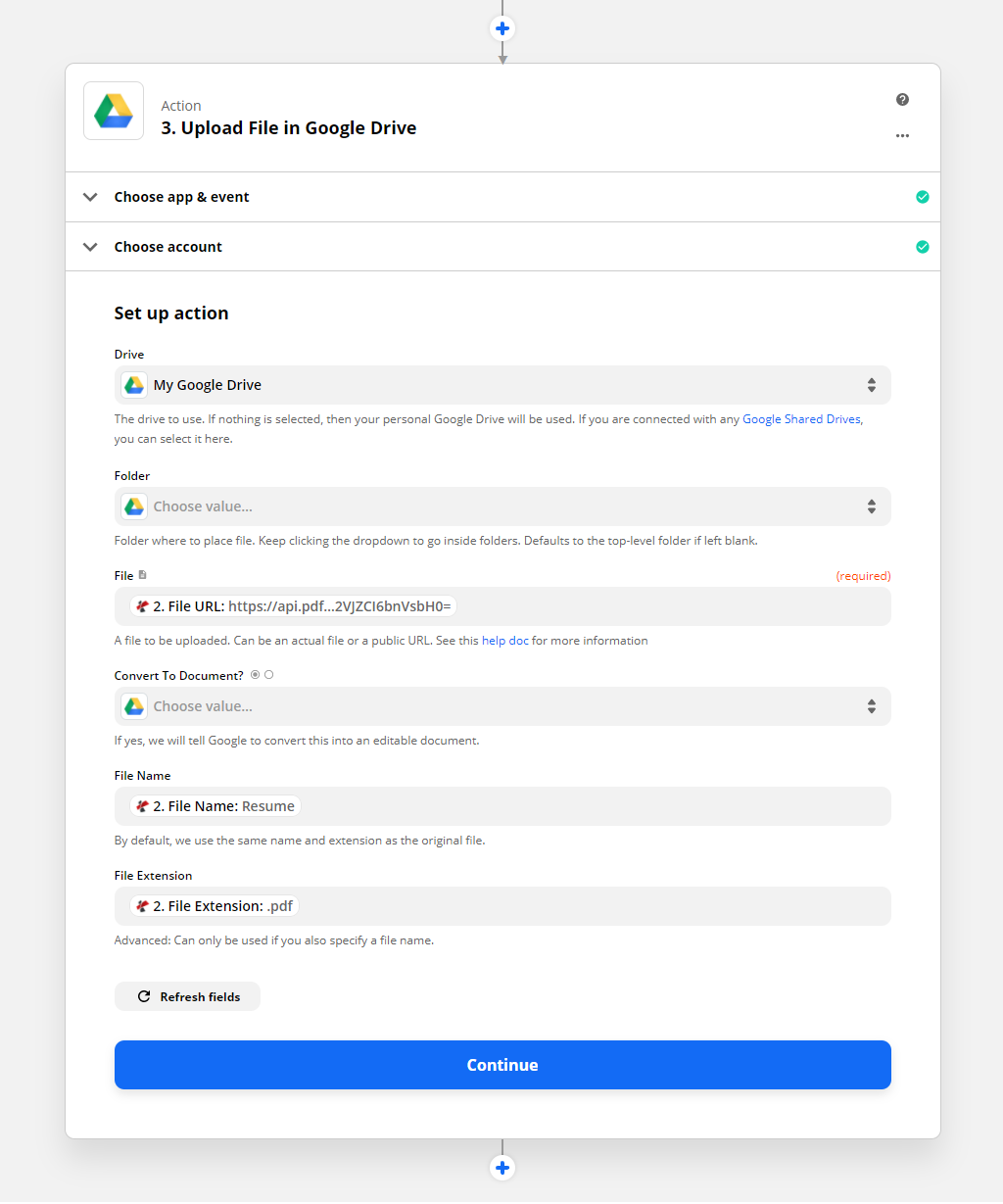
Task: Open the help question mark icon
Action: [x=902, y=99]
